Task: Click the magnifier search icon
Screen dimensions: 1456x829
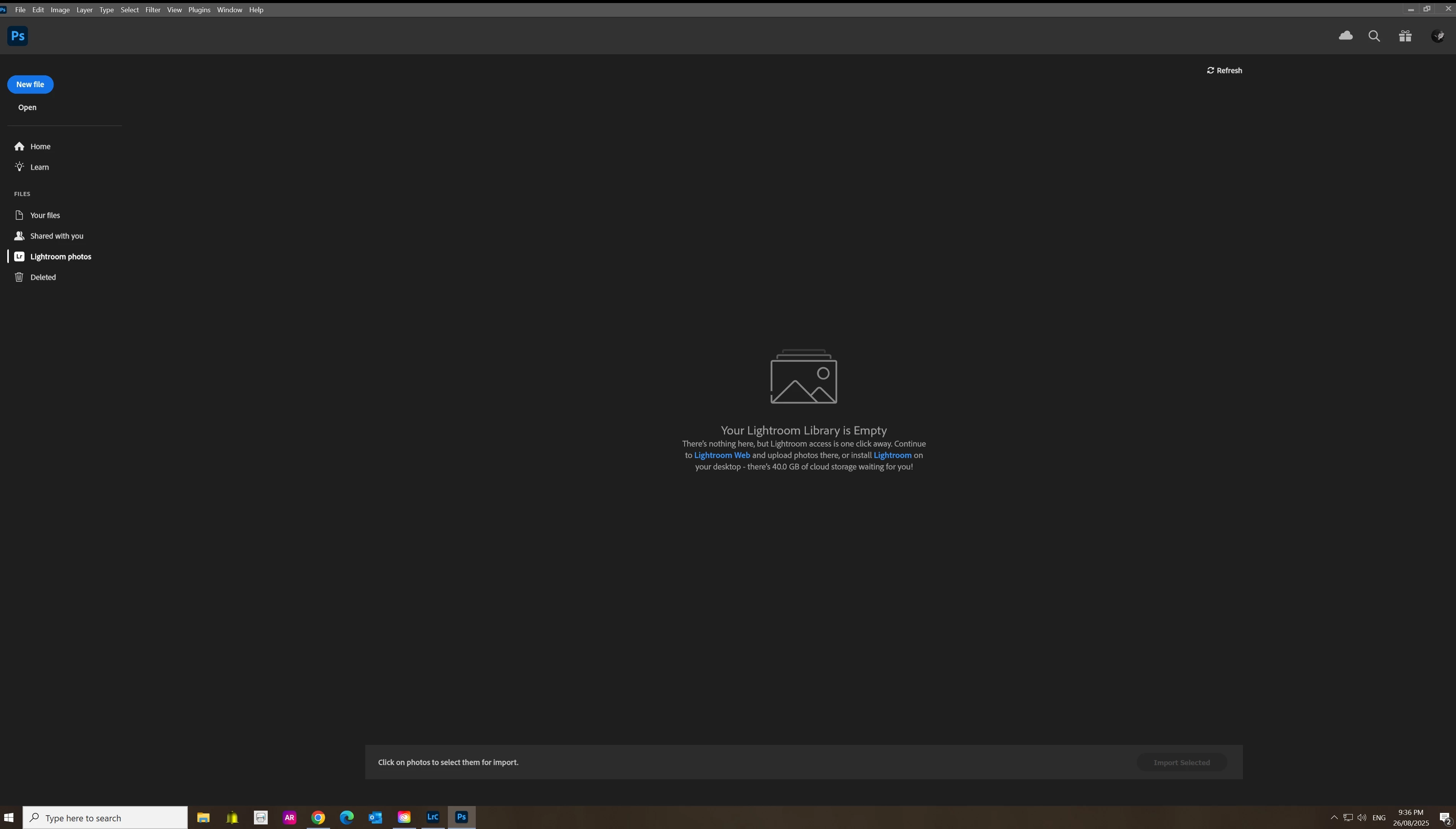Action: tap(1374, 36)
